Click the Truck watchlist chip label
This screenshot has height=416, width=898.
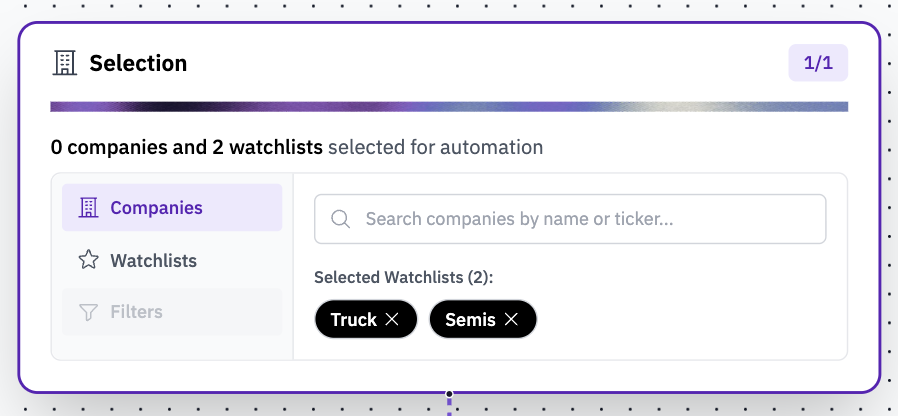(354, 320)
